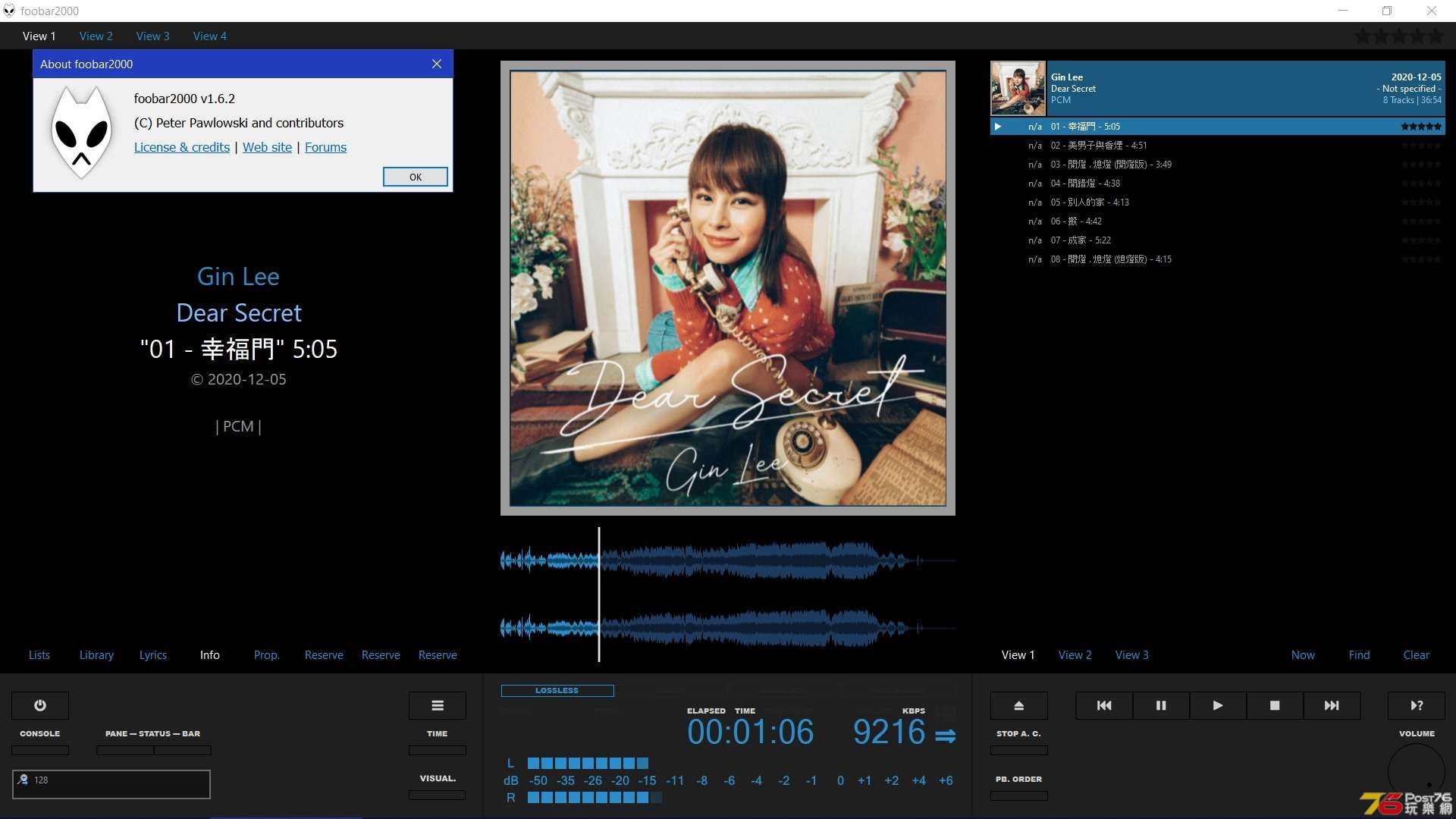Select View 1 below the playlist

point(1018,654)
